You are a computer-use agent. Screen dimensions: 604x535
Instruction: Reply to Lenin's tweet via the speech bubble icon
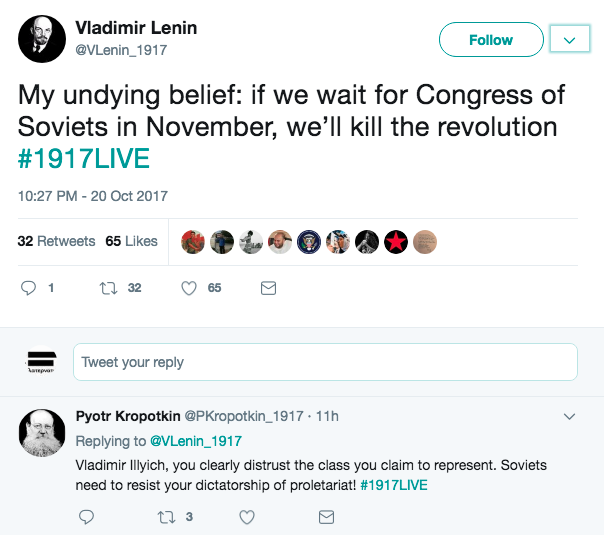29,288
